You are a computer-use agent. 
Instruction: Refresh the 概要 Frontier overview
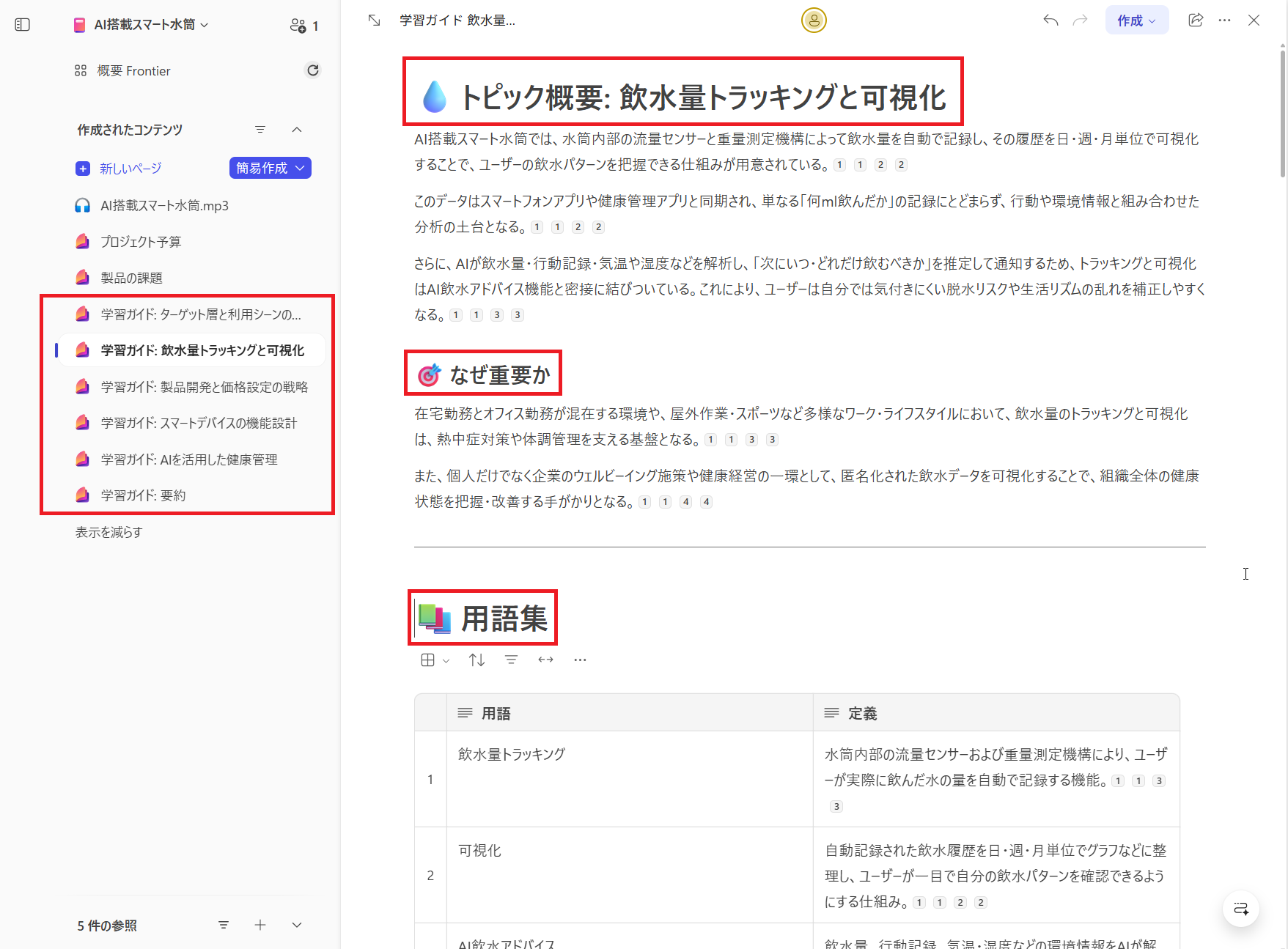click(313, 70)
